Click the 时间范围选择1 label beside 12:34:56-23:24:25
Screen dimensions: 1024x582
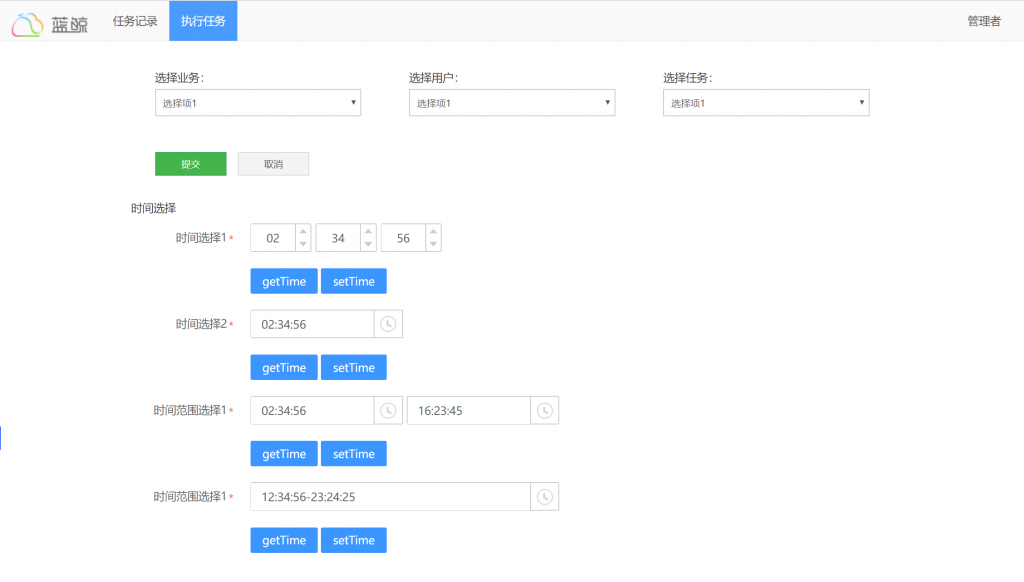190,496
